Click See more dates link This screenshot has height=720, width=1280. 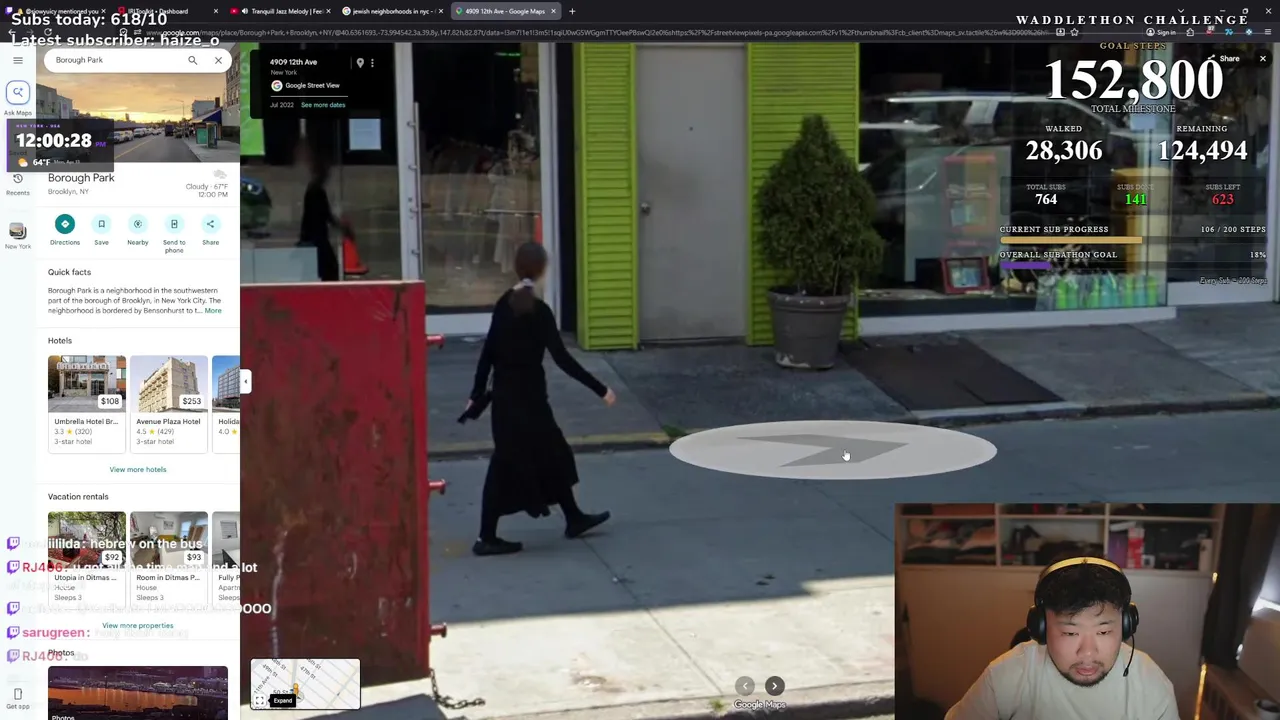point(323,105)
